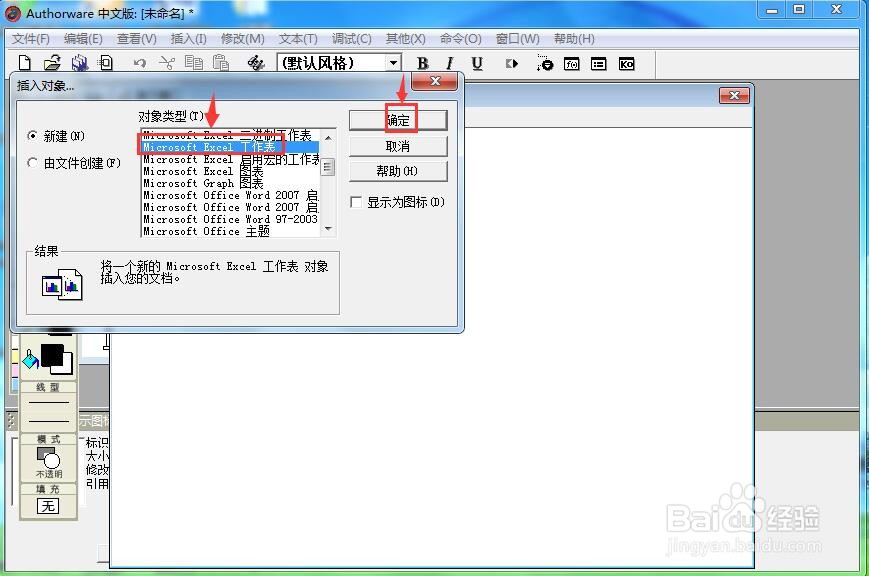Click the 确定 button
This screenshot has height=576, width=869.
[x=398, y=120]
